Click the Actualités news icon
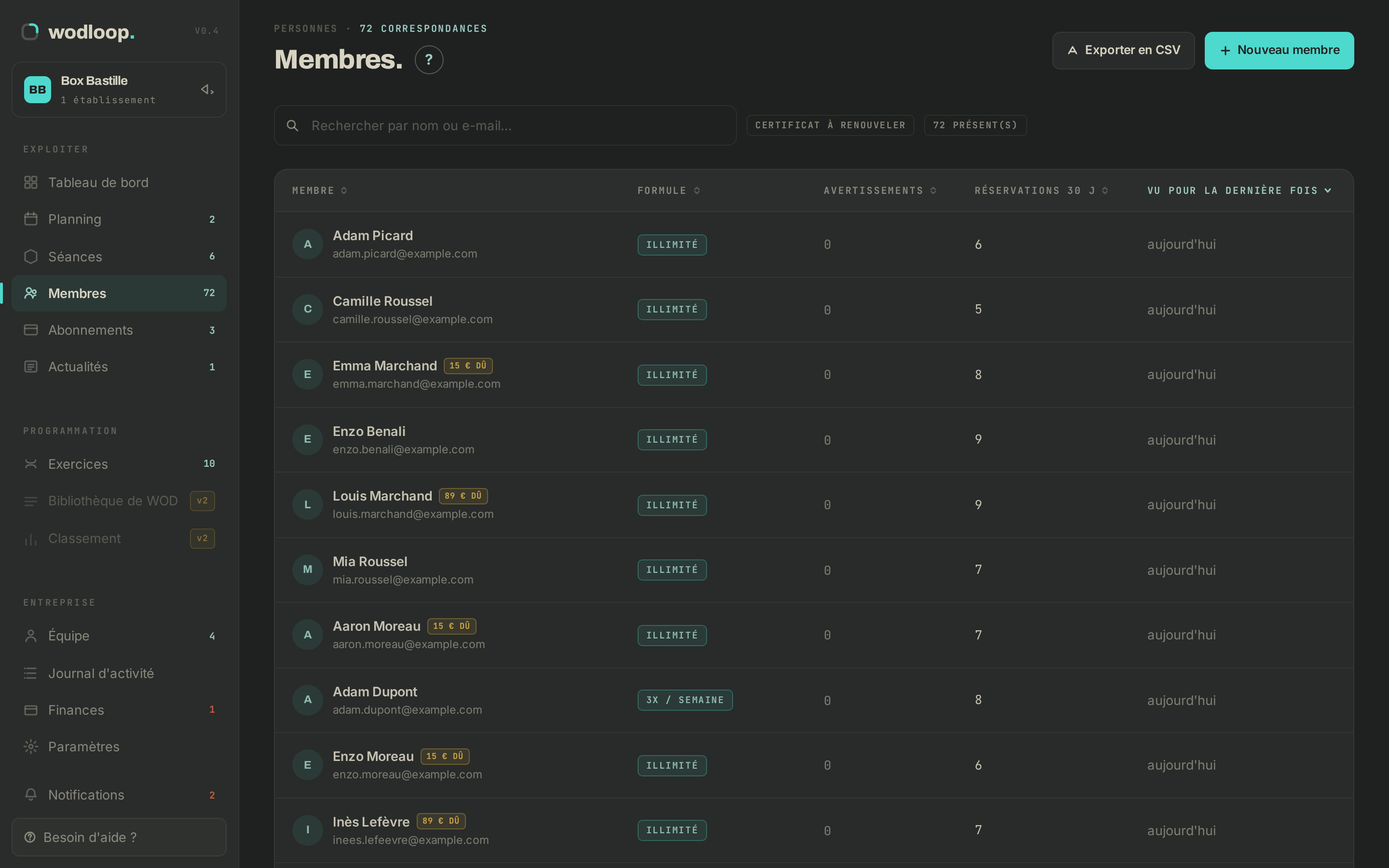The image size is (1389, 868). click(x=31, y=366)
